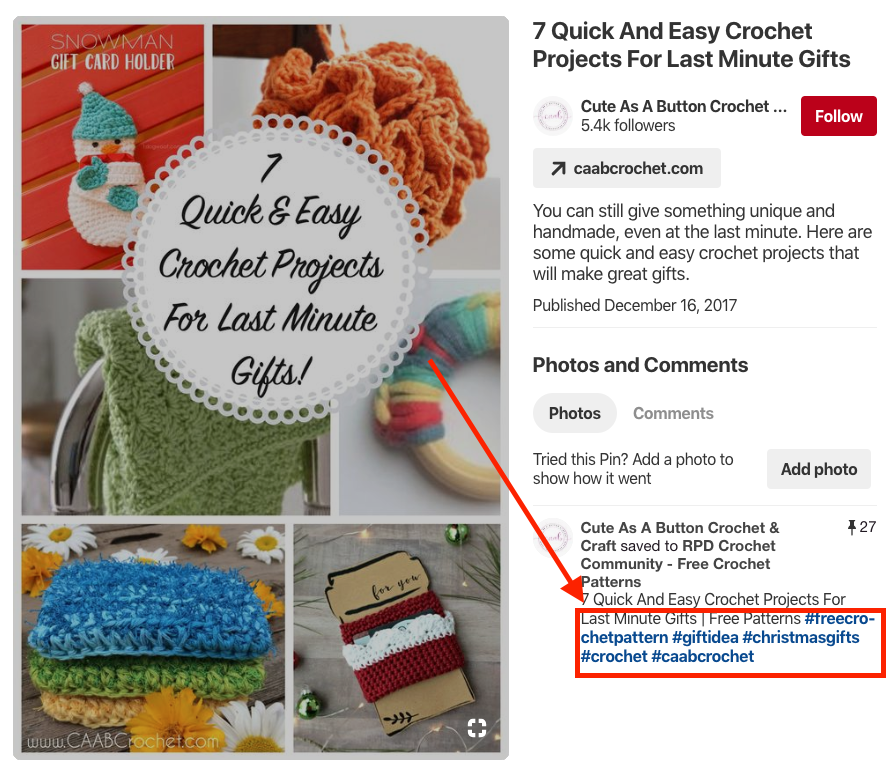Open the #giftidea hashtag

pos(705,637)
